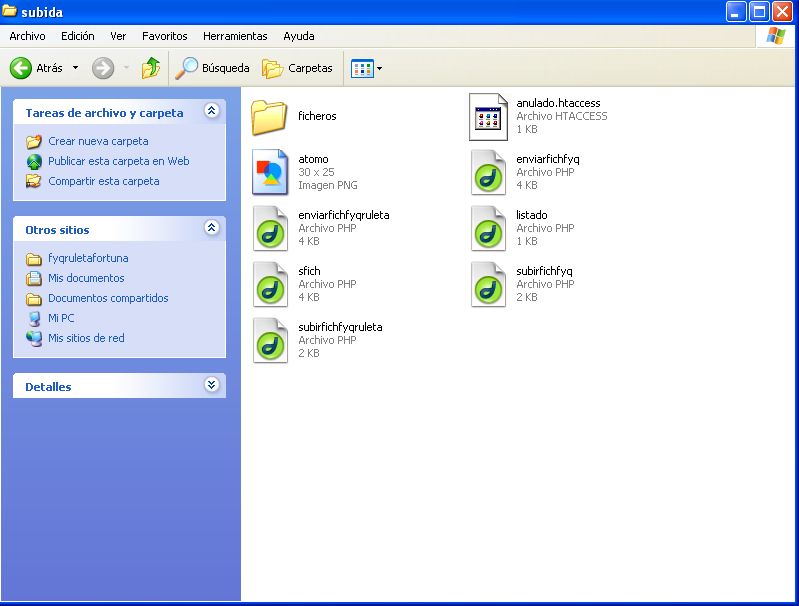The image size is (799, 606).
Task: Select the atomo PNG image file
Action: [269, 172]
